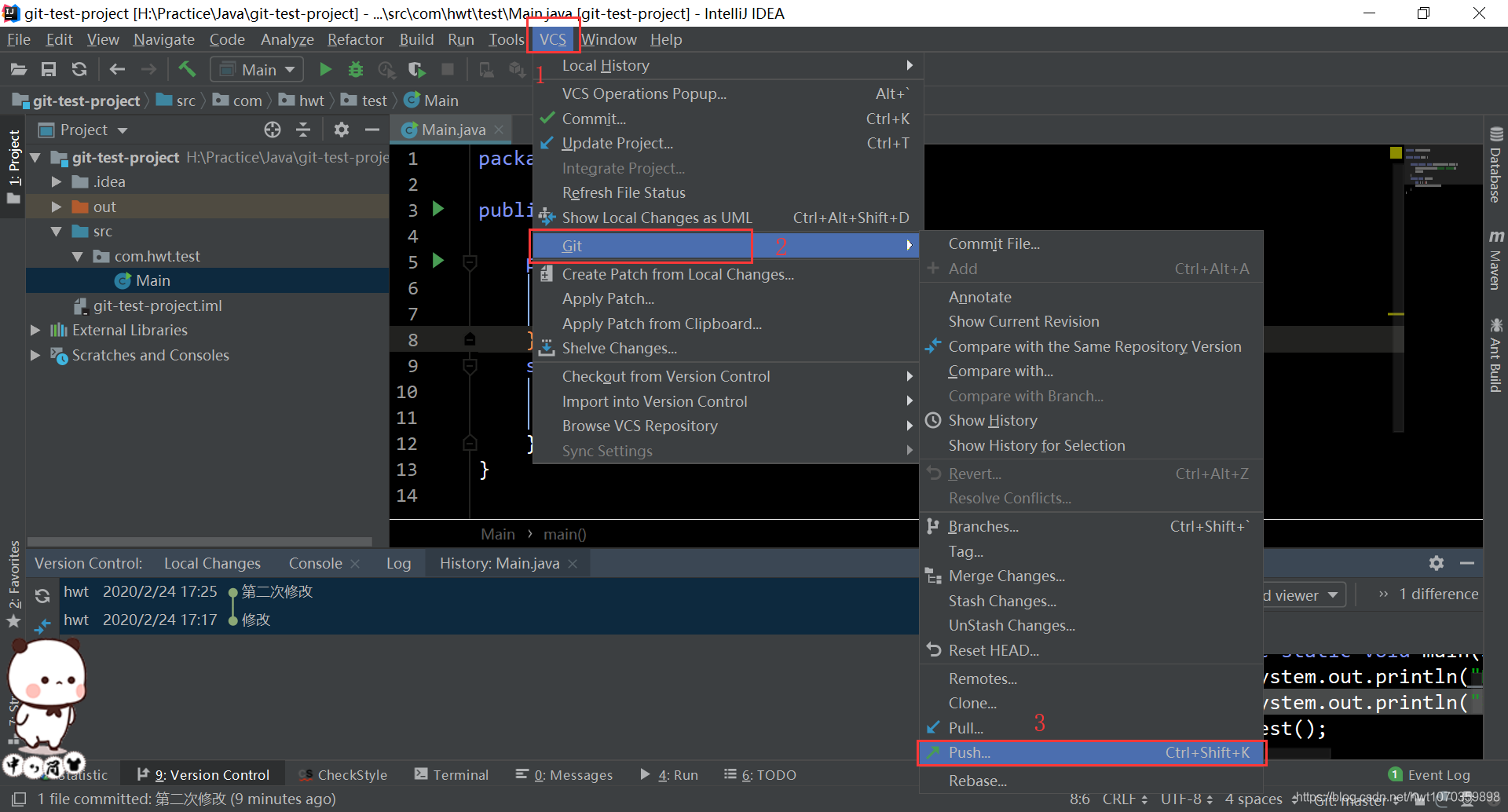Expand External Libraries node
This screenshot has width=1508, height=812.
pos(35,331)
